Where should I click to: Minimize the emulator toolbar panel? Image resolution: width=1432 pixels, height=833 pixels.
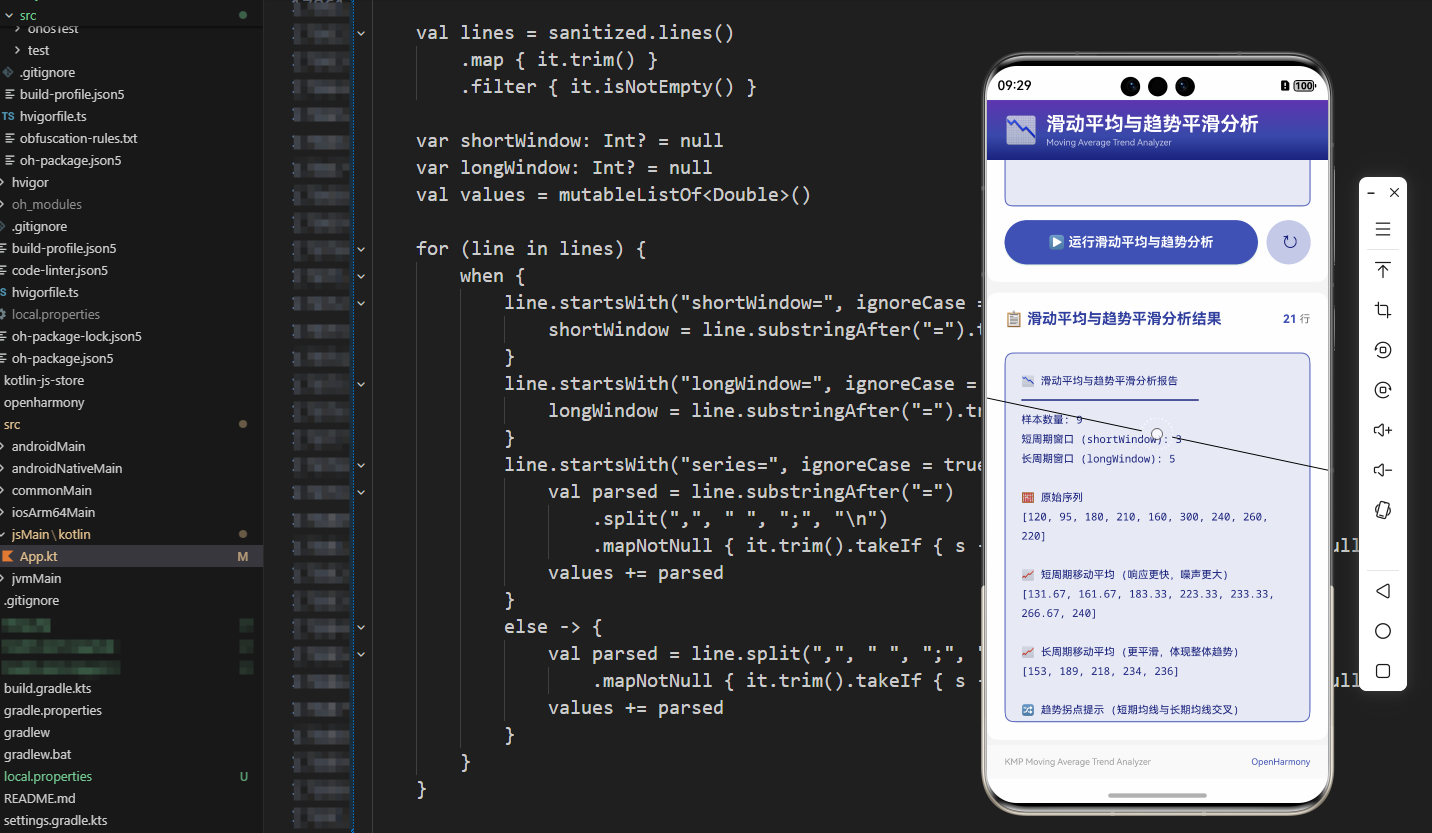(x=1371, y=192)
